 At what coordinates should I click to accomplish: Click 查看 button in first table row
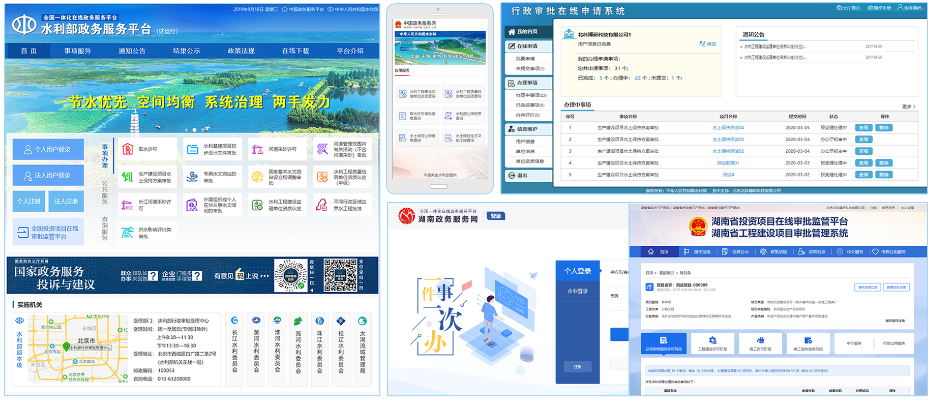863,127
